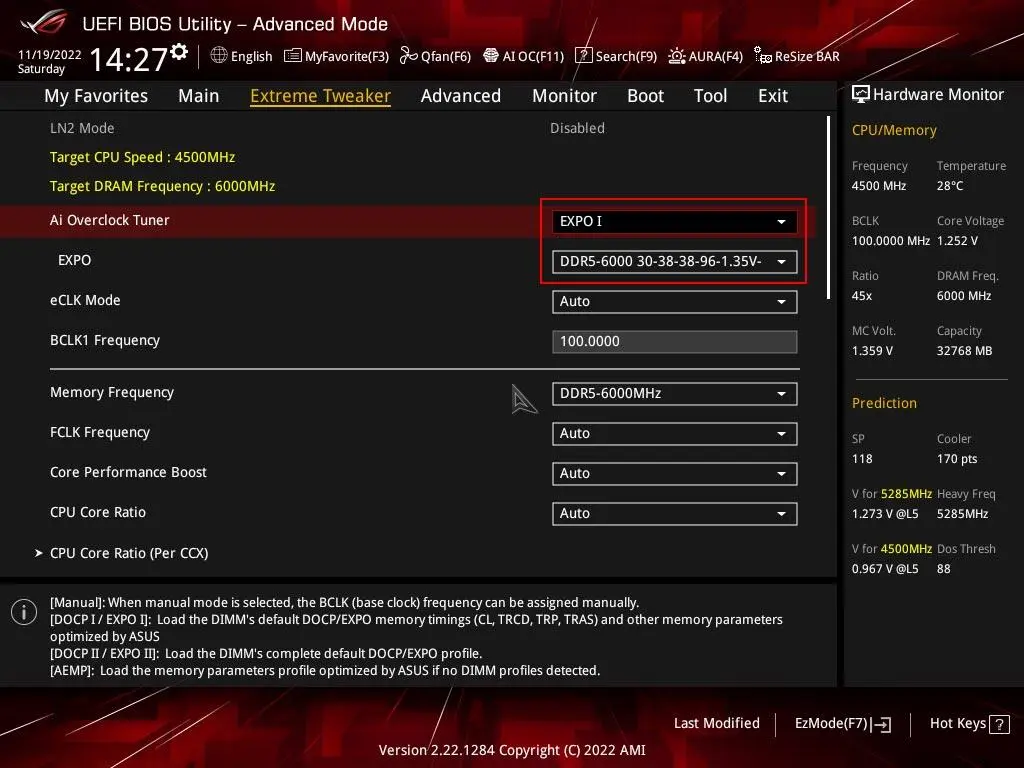Open AURA(F4) lighting icon
The width and height of the screenshot is (1024, 768).
pyautogui.click(x=677, y=56)
